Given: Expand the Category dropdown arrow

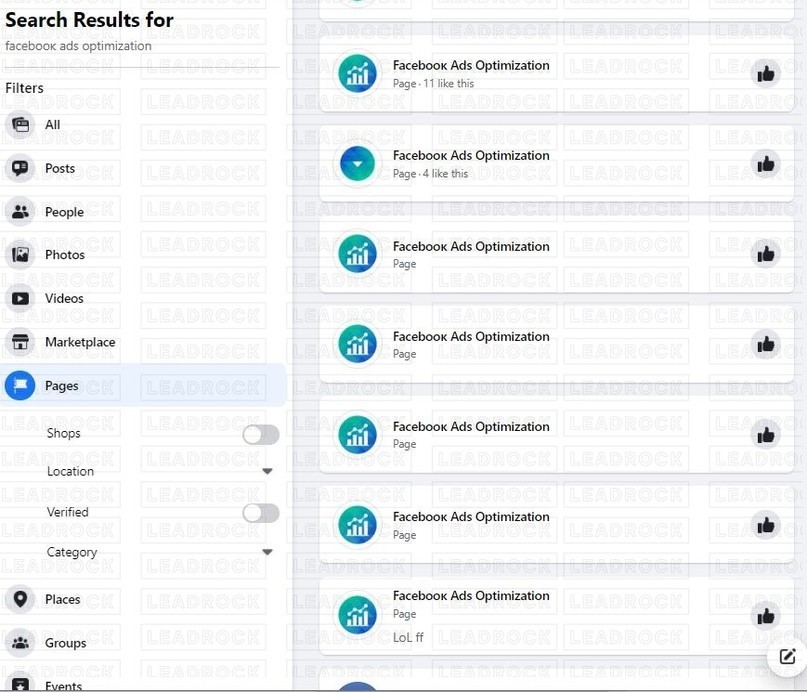Looking at the screenshot, I should point(267,552).
